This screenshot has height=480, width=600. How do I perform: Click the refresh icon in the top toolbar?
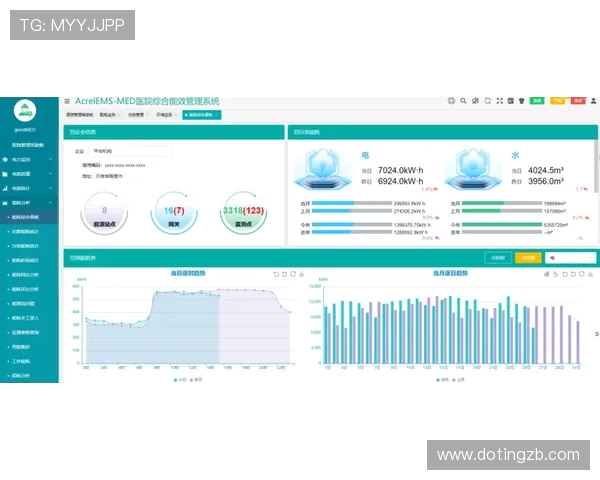487,101
